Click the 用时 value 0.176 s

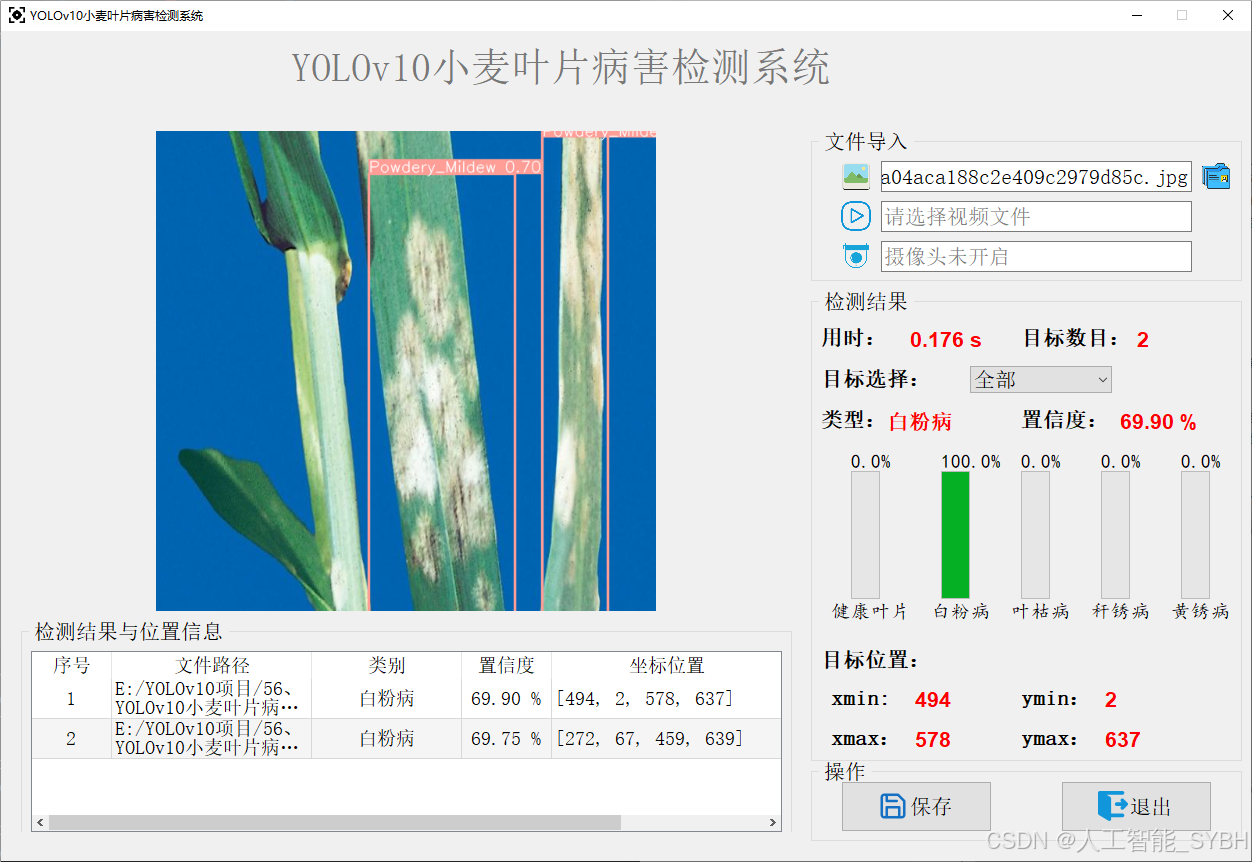[x=945, y=340]
